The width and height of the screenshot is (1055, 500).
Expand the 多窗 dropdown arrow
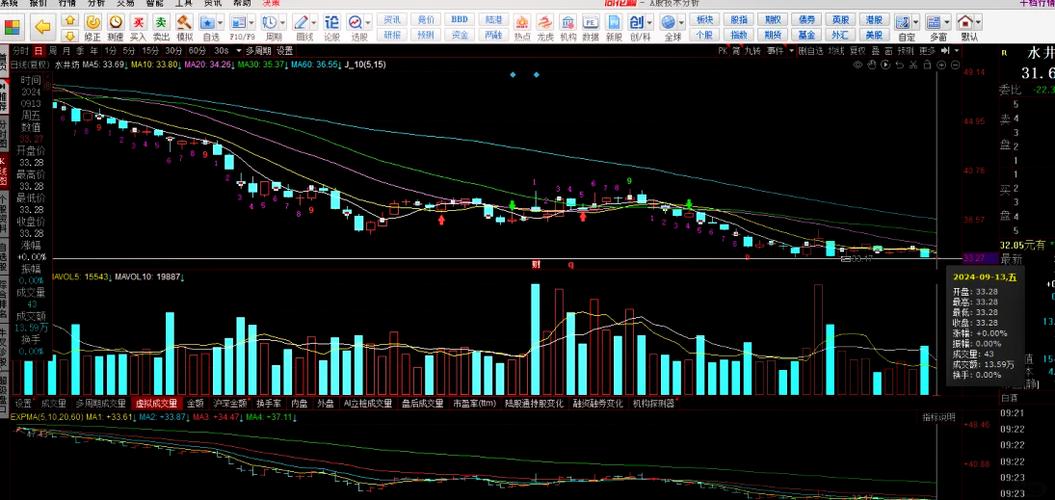coord(949,22)
